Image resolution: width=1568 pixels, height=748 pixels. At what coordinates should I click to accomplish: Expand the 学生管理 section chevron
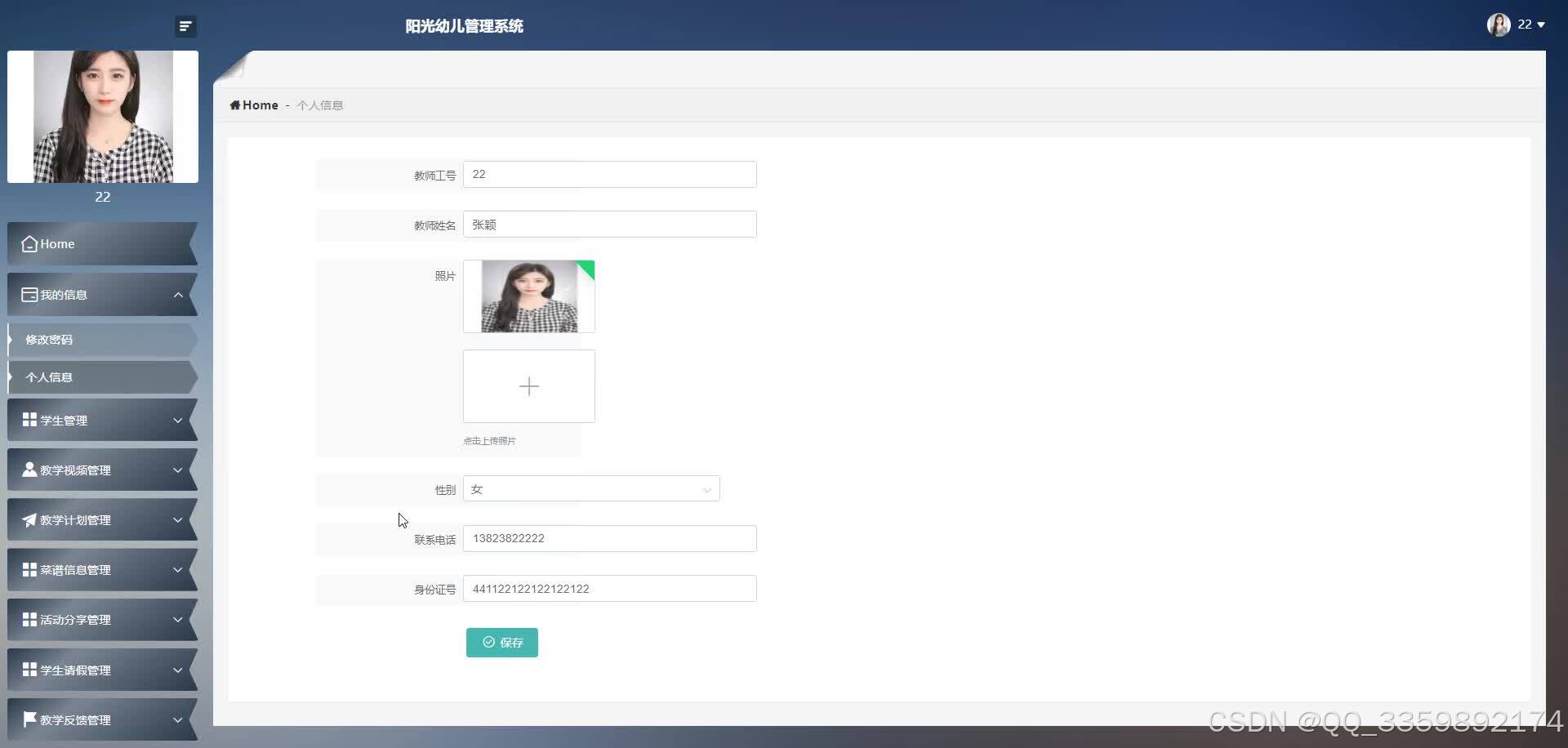pyautogui.click(x=178, y=420)
